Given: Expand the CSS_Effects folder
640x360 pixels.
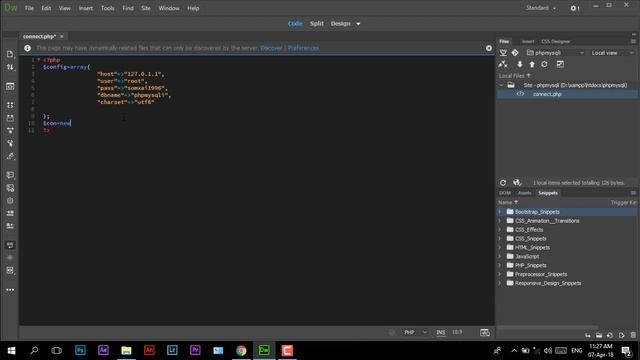Looking at the screenshot, I should pyautogui.click(x=500, y=230).
